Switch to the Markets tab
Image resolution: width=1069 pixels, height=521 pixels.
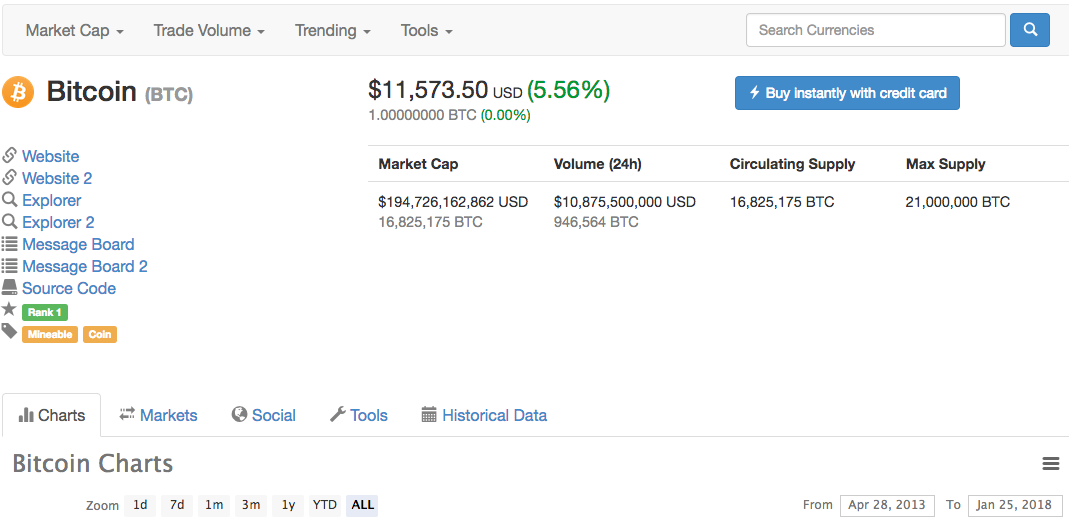coord(158,415)
